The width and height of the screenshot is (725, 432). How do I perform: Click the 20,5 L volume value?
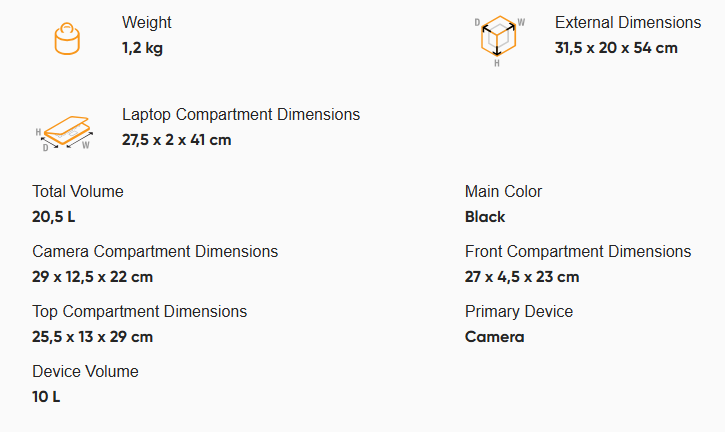click(x=54, y=217)
